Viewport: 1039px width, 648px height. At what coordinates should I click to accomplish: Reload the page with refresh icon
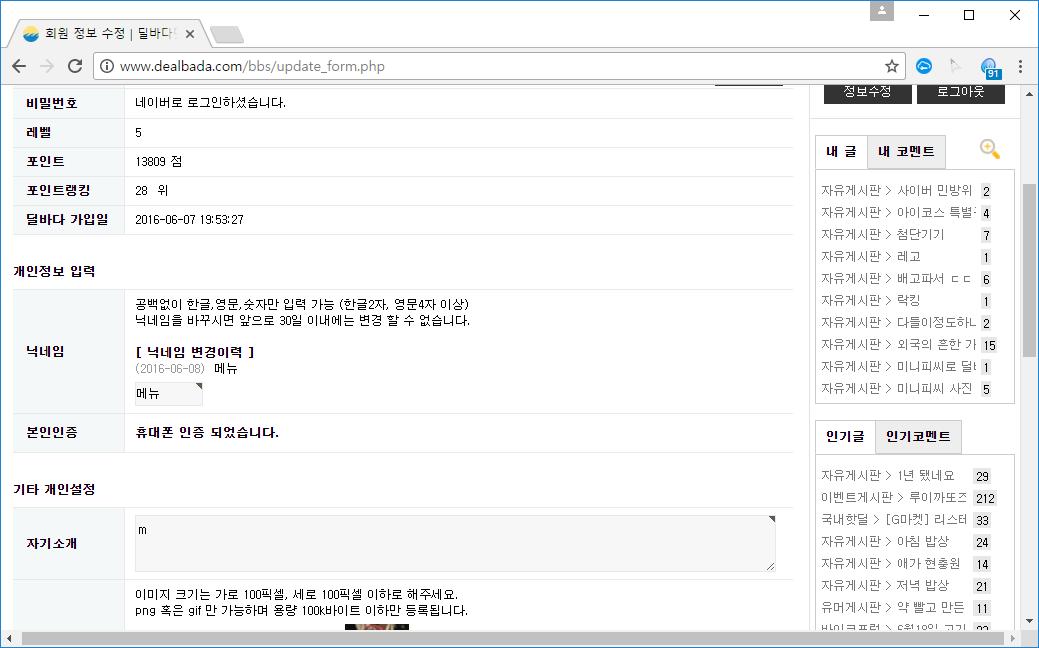click(74, 66)
